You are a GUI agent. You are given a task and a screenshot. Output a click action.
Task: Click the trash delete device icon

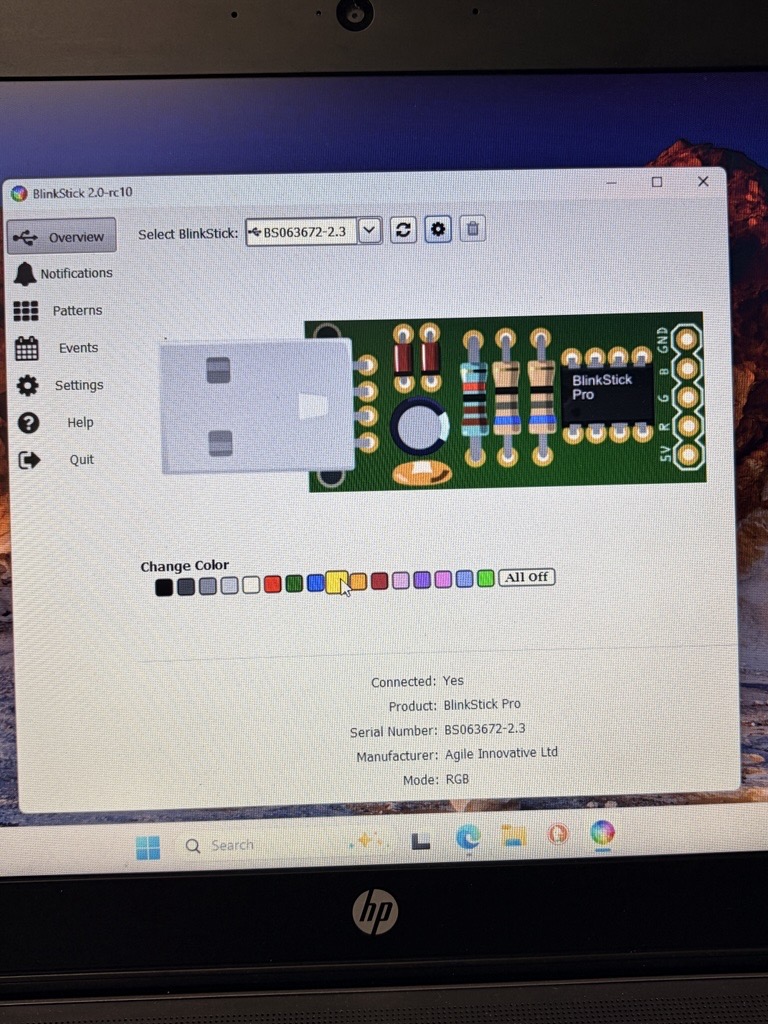[473, 229]
